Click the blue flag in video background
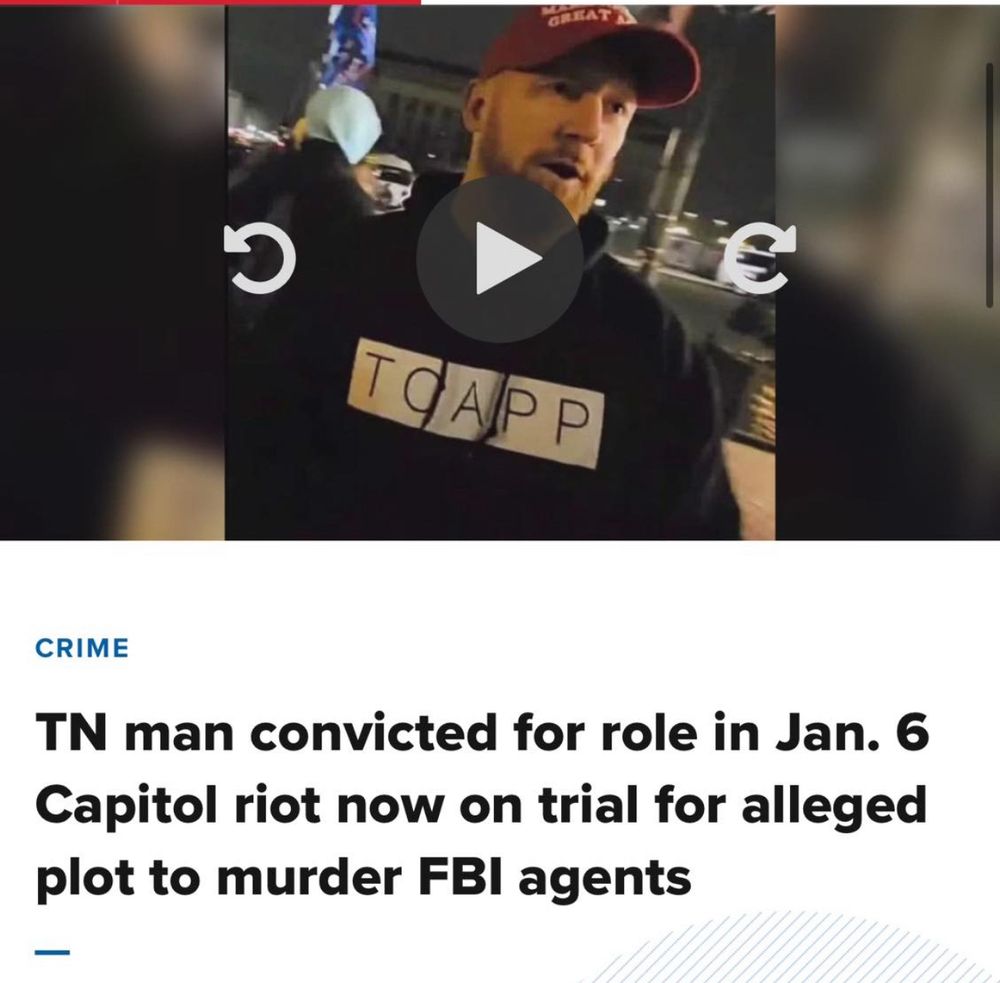Viewport: 1000px width, 983px height. [x=349, y=46]
